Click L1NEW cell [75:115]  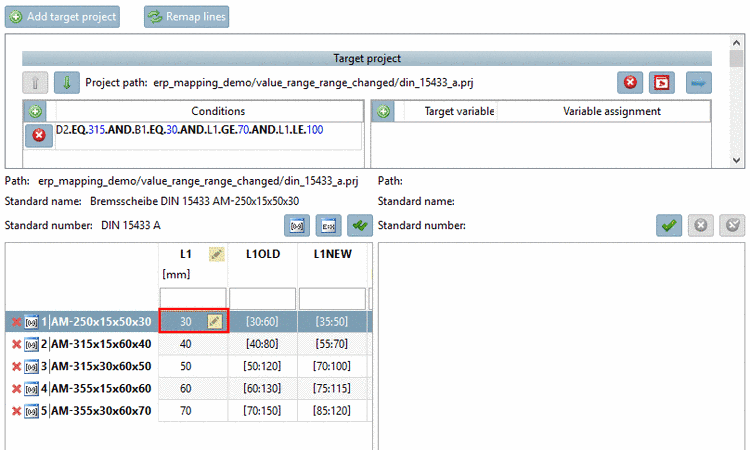[332, 389]
